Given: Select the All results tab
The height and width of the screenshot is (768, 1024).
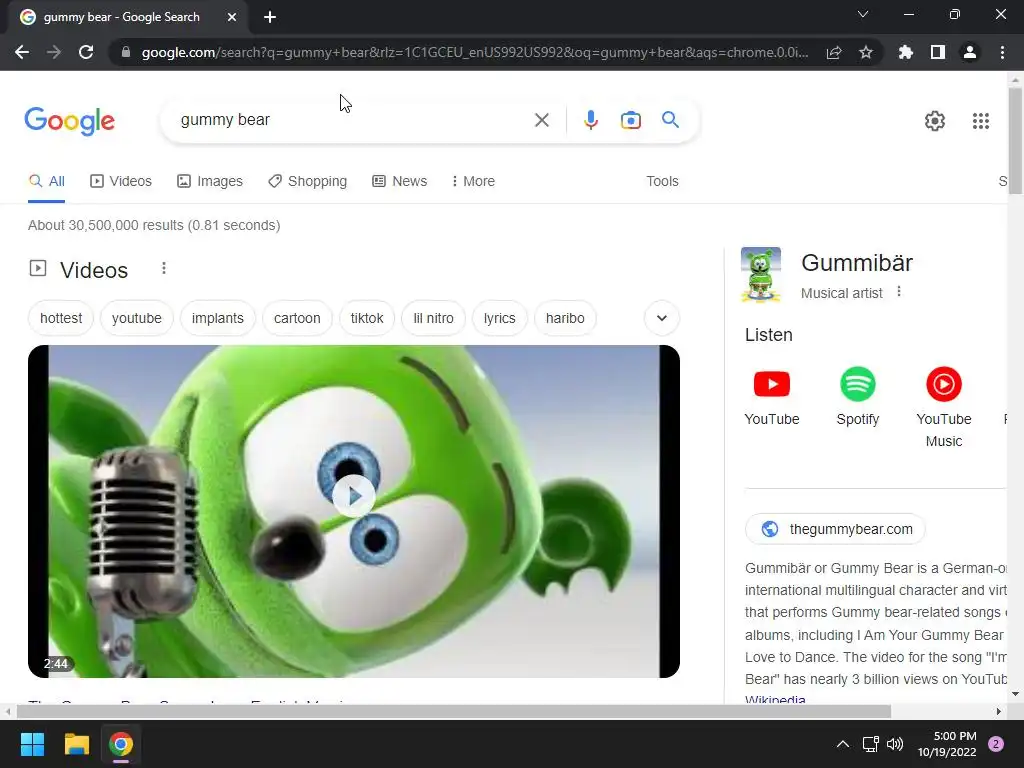Looking at the screenshot, I should pyautogui.click(x=46, y=182).
